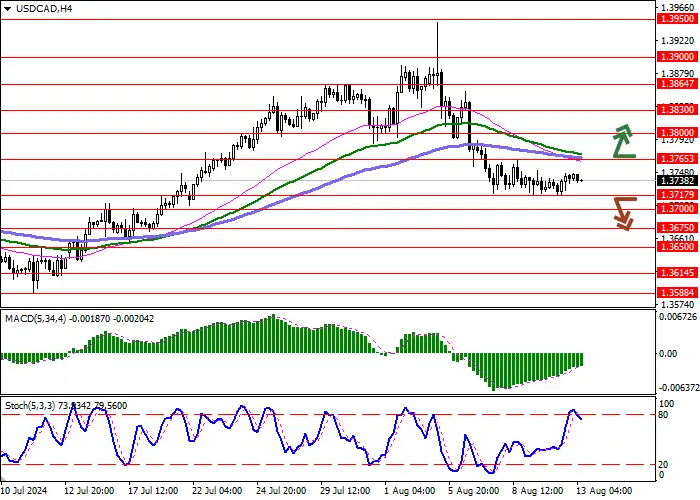The image size is (700, 500).
Task: Select the 1.36500 price level label
Action: pos(677,247)
